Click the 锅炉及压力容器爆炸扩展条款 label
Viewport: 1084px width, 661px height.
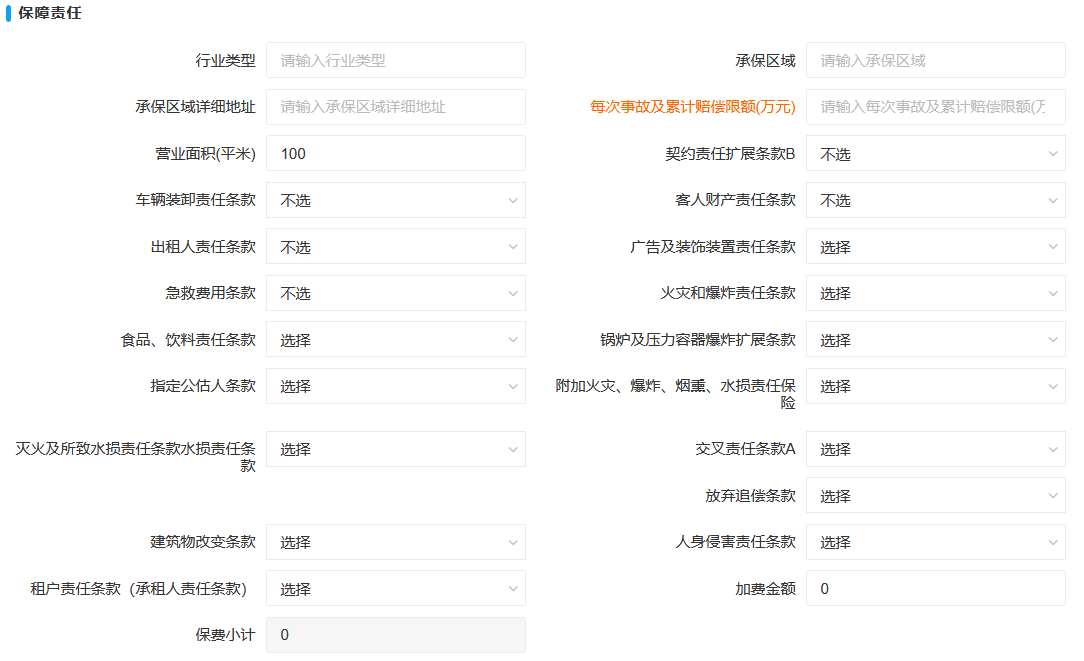click(x=698, y=339)
